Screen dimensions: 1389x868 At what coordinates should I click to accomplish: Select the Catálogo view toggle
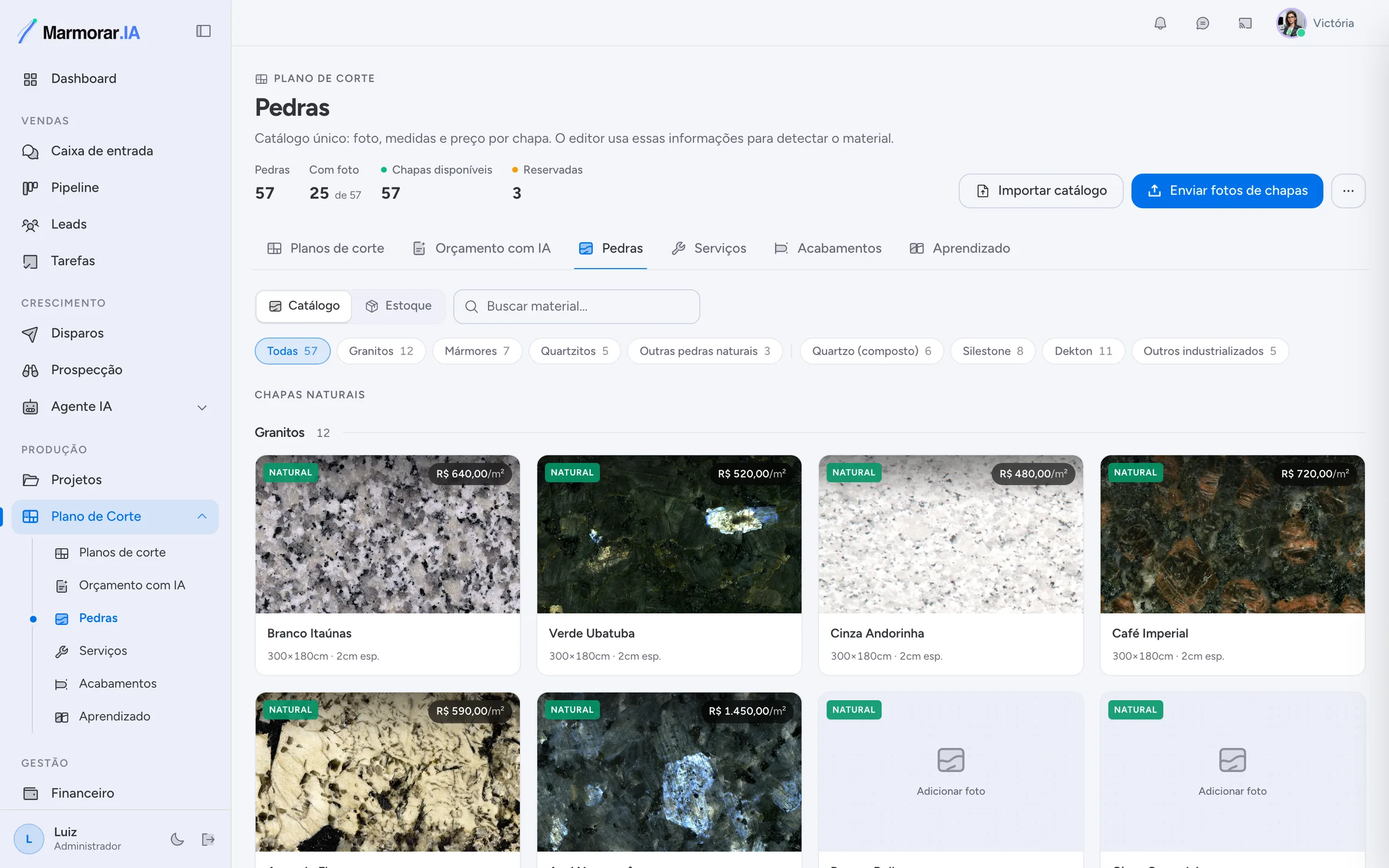click(304, 306)
